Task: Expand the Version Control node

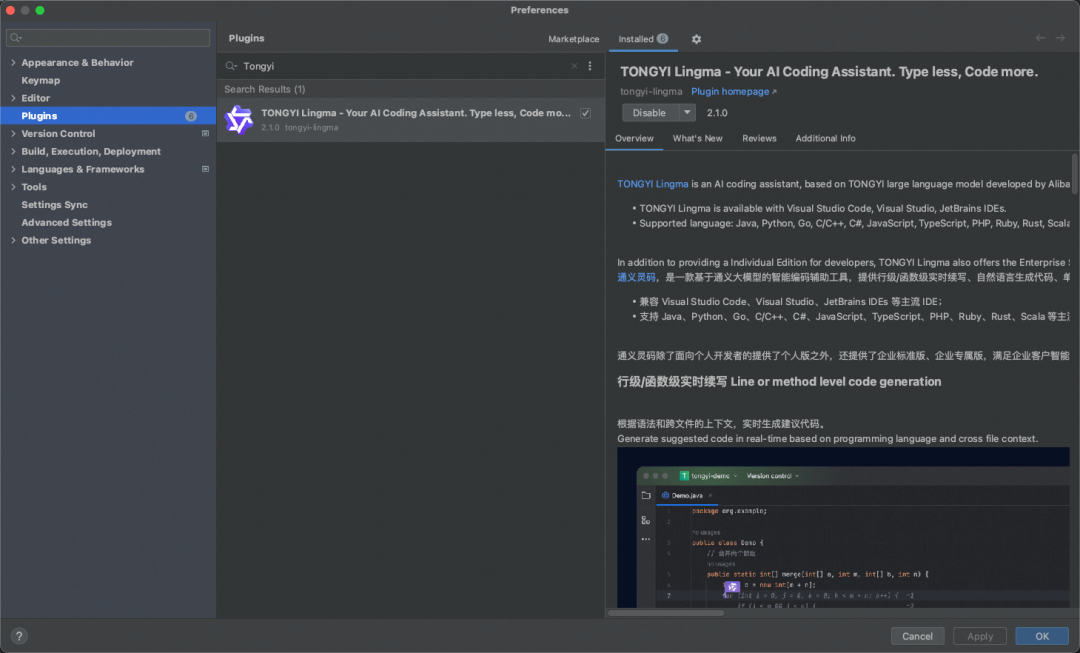Action: click(x=13, y=134)
